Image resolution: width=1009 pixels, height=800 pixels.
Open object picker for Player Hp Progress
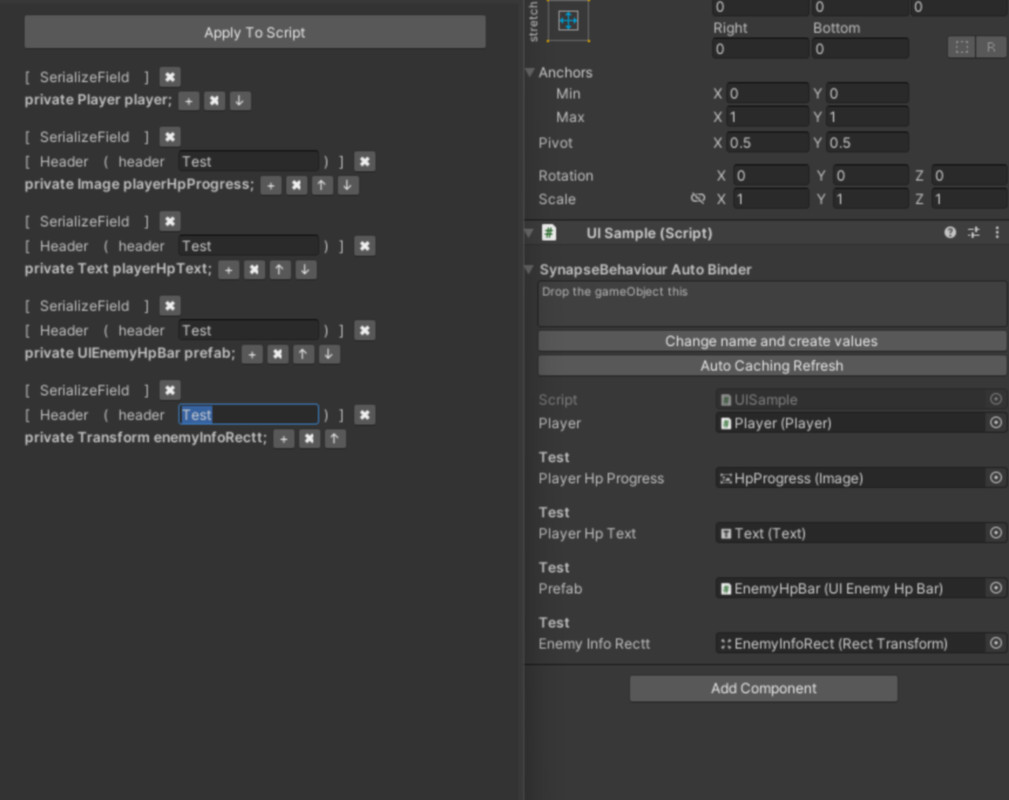(x=996, y=478)
